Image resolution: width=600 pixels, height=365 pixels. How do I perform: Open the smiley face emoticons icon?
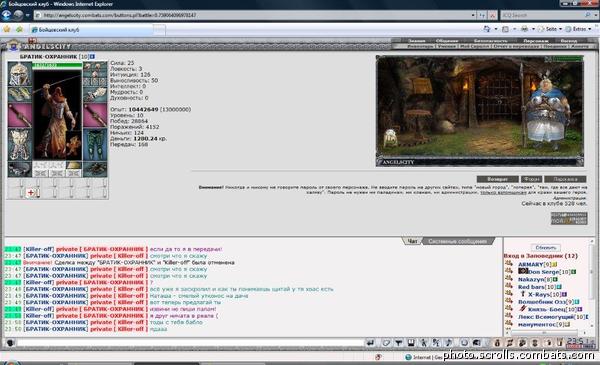464,343
